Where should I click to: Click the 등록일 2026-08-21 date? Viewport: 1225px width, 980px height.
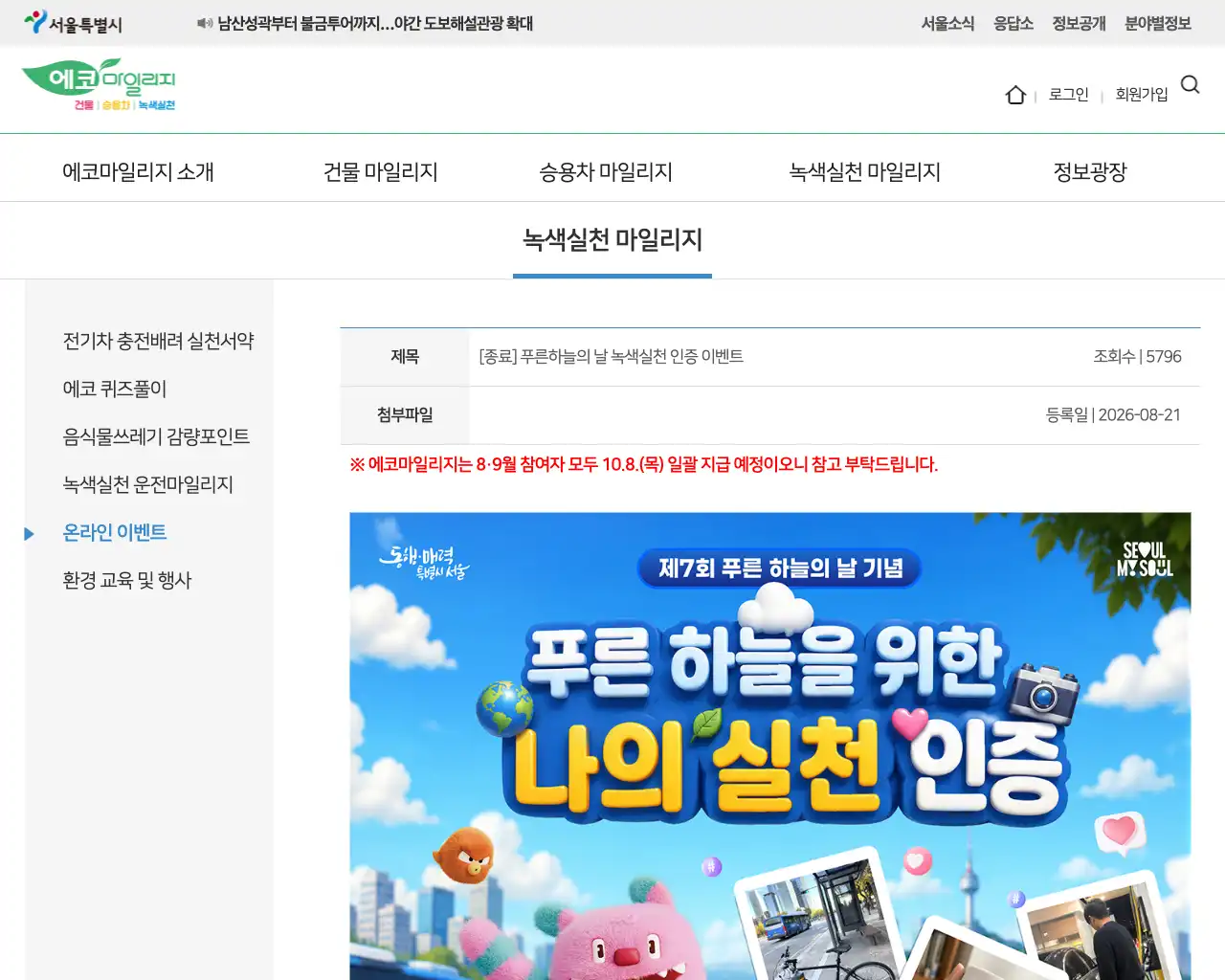pos(1113,415)
